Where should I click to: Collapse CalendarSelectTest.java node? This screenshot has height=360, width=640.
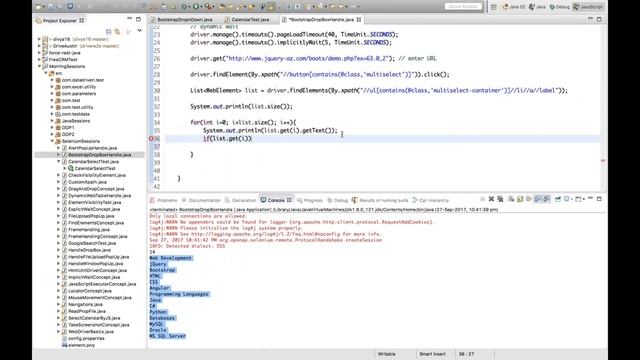pos(58,162)
